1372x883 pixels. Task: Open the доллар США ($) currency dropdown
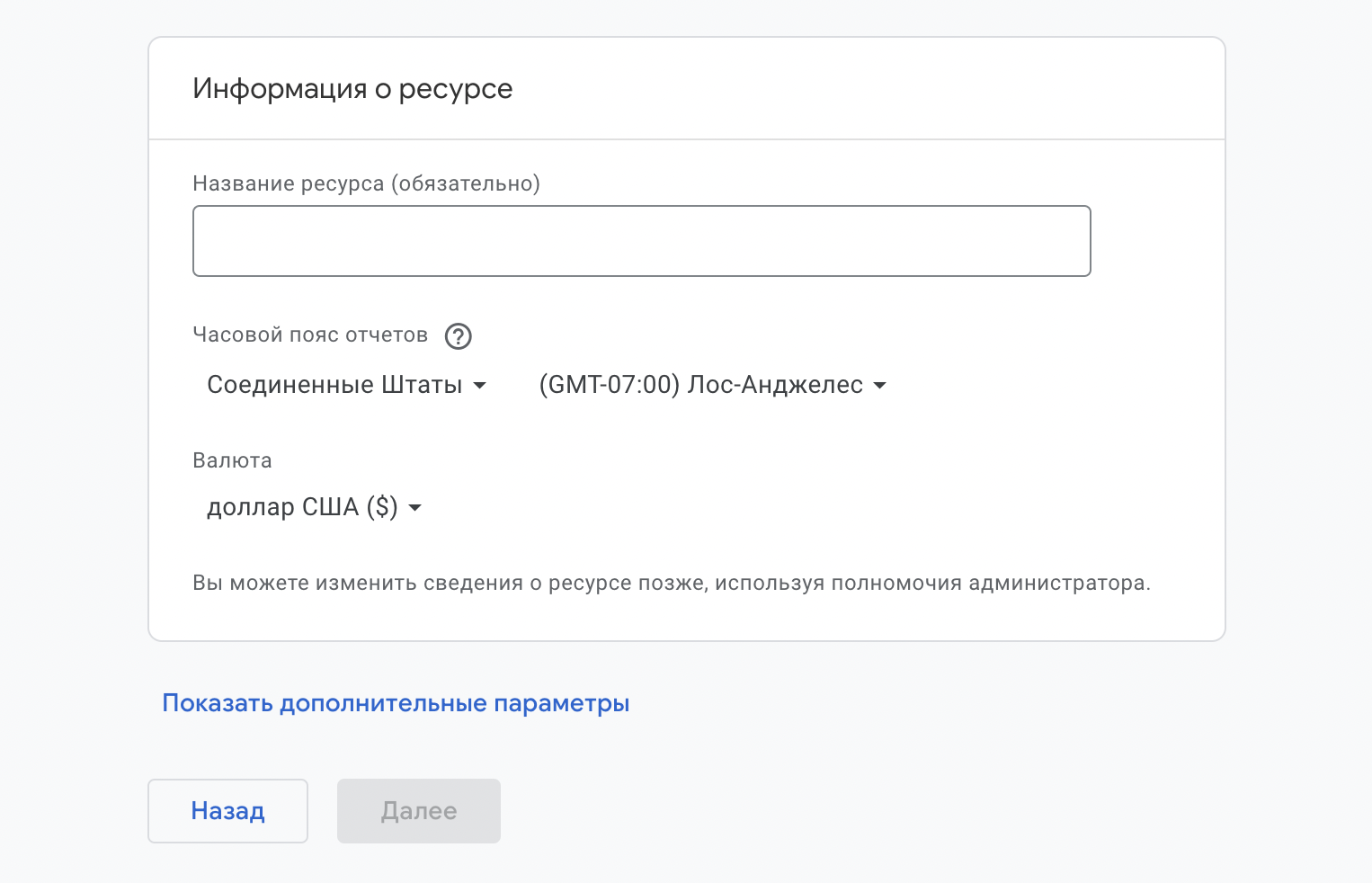(313, 507)
